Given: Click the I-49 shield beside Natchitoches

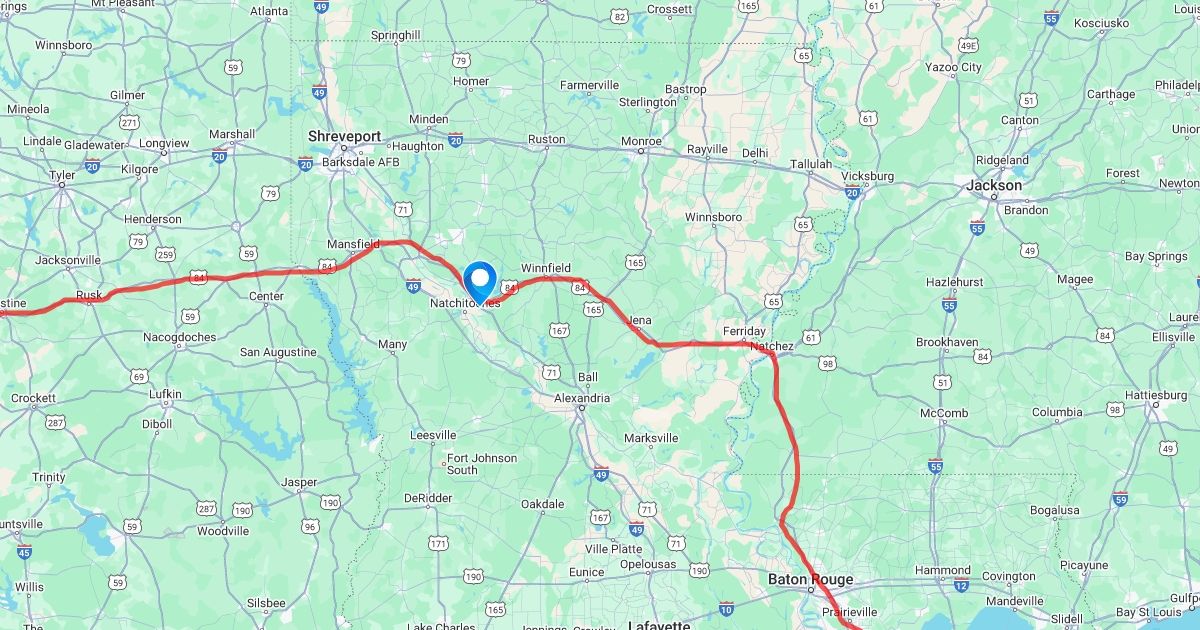Looking at the screenshot, I should 413,286.
